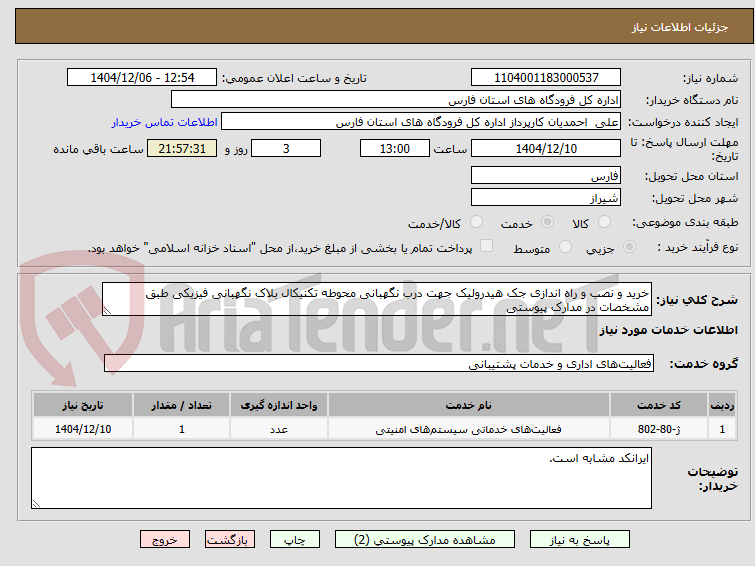The width and height of the screenshot is (755, 566).
Task: Open اطلاعات تماس خریدار link
Action: click(165, 122)
